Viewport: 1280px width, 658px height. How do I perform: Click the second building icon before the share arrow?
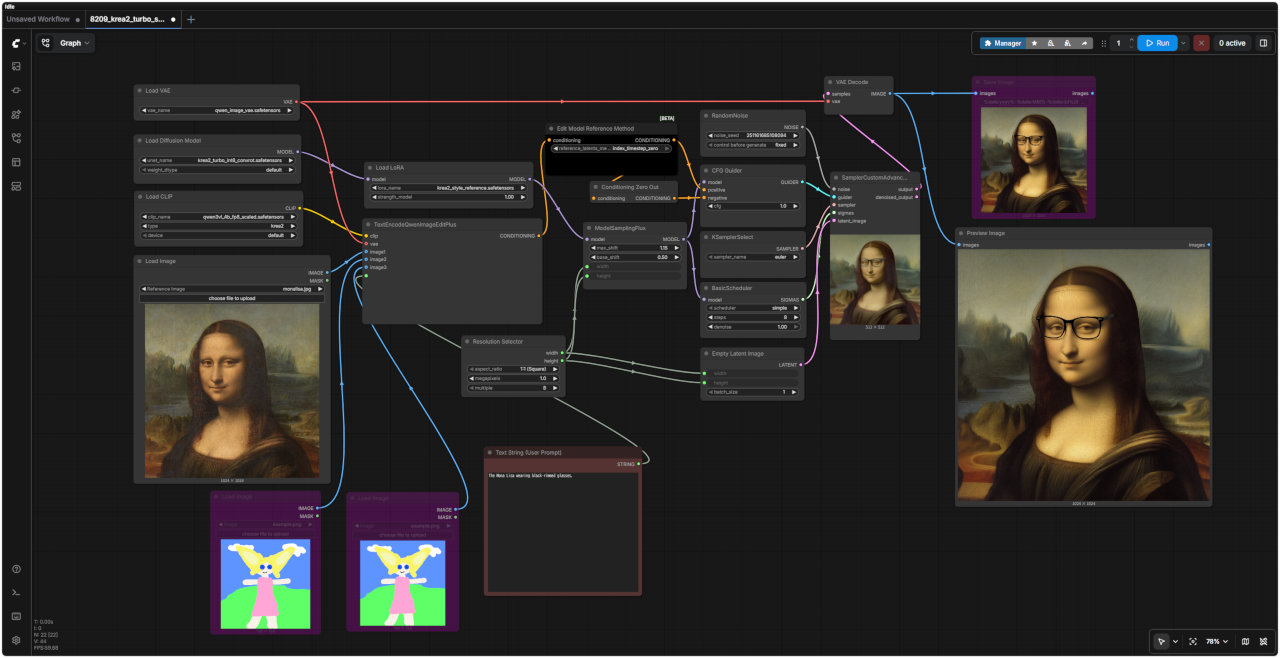1068,43
